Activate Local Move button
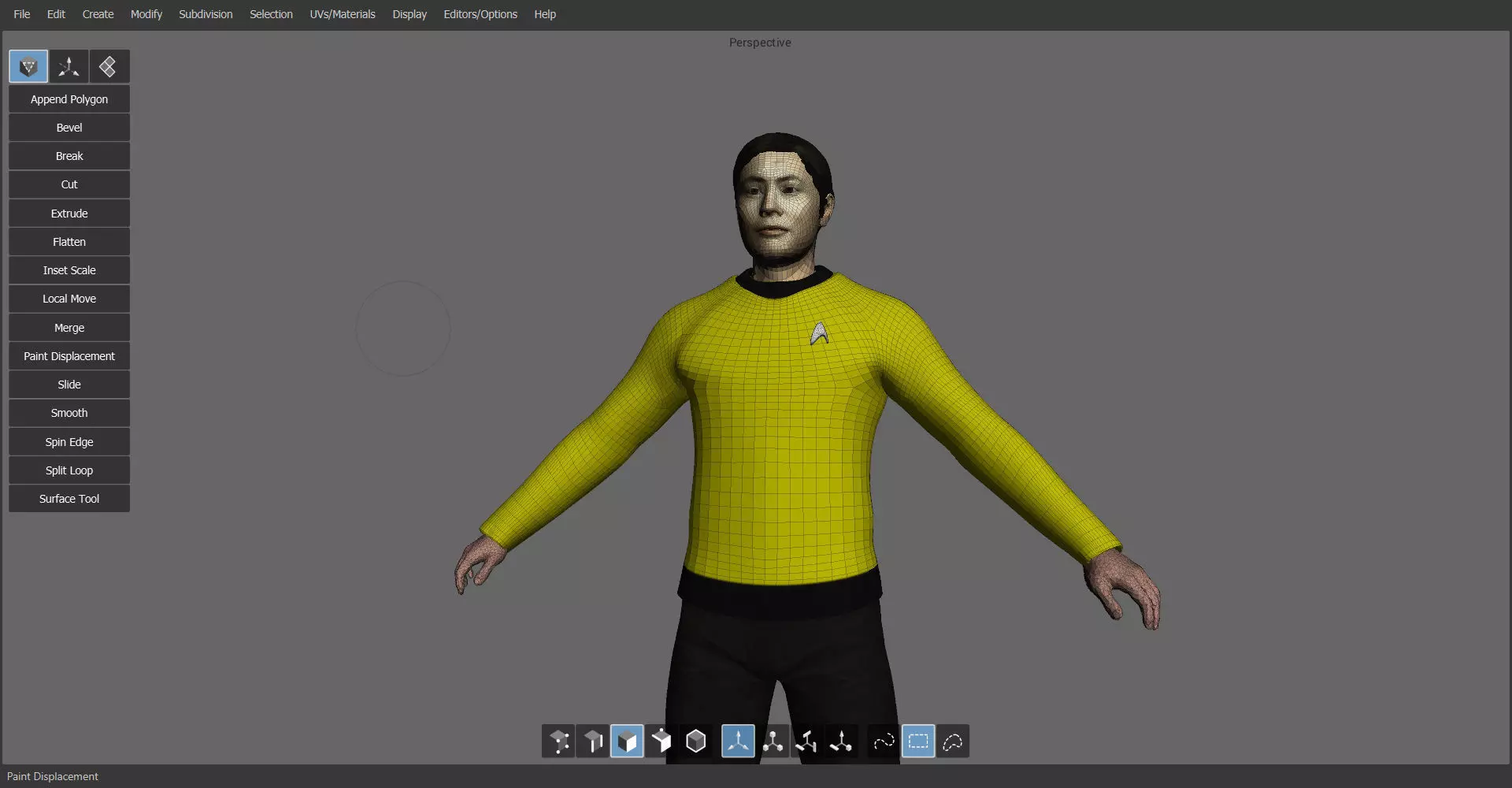This screenshot has height=788, width=1512. click(69, 299)
